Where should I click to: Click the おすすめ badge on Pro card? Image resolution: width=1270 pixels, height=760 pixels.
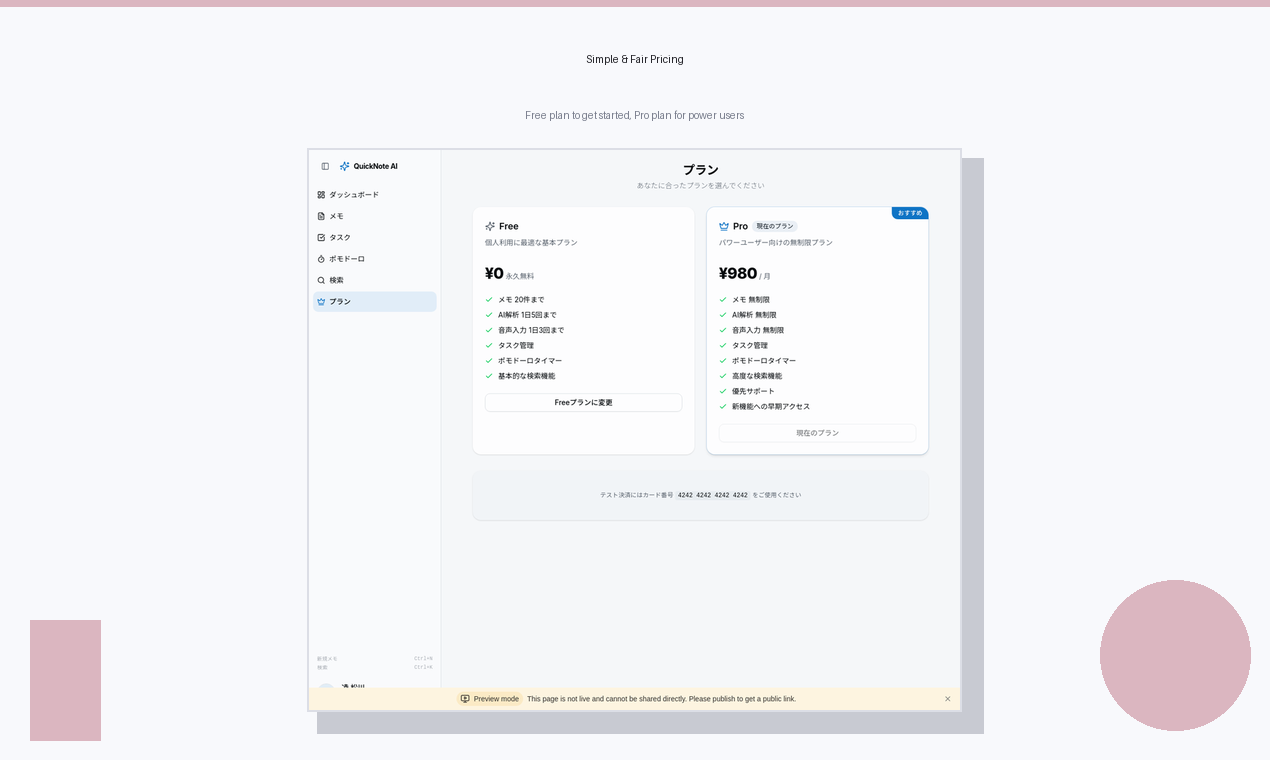pyautogui.click(x=909, y=212)
